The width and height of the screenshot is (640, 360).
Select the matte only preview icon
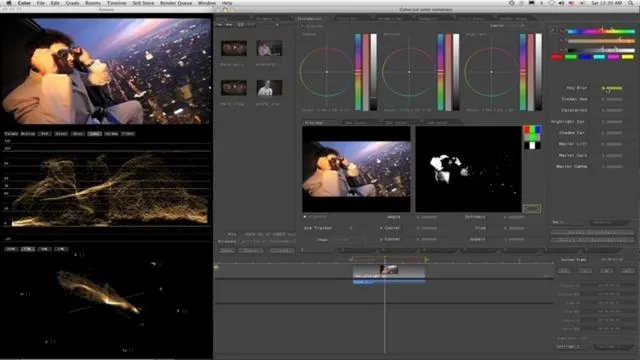pos(532,145)
